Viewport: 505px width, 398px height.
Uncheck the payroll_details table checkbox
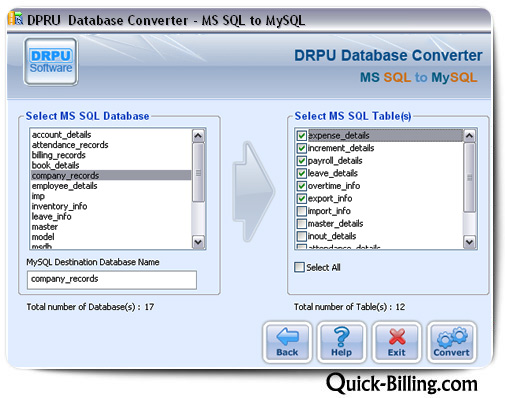301,161
